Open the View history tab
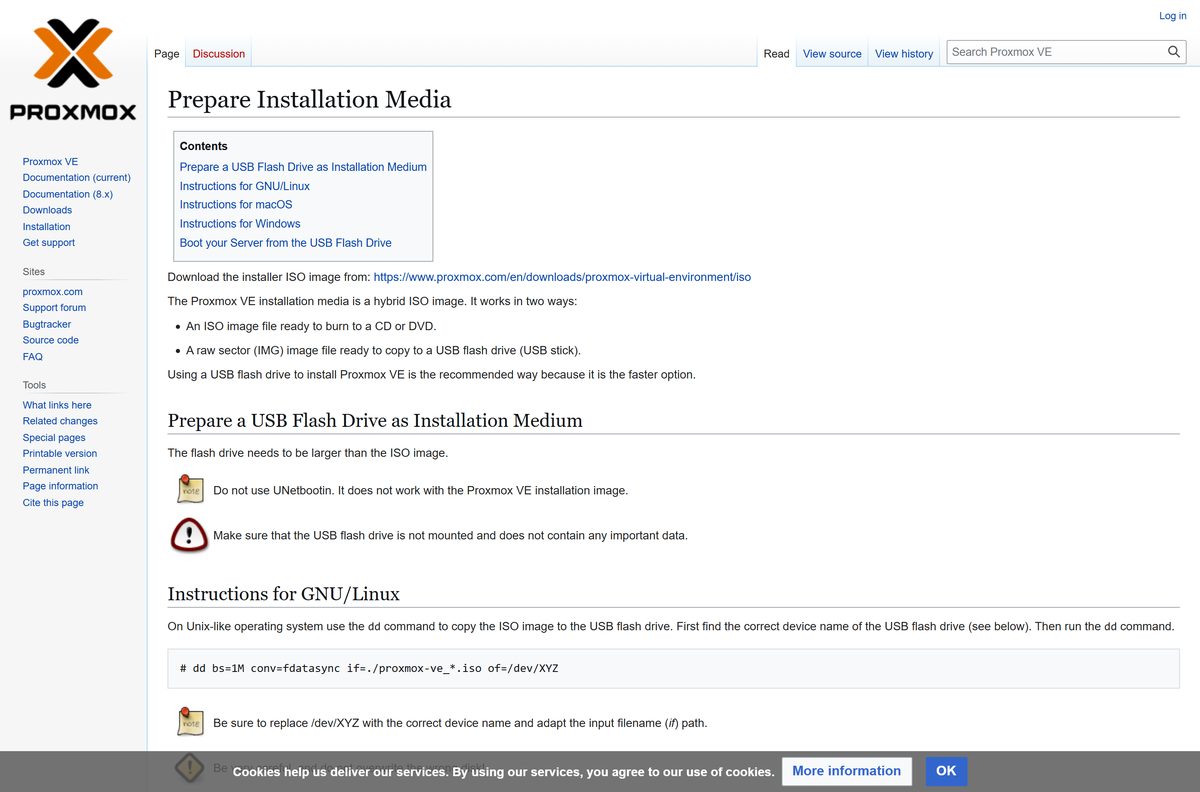1200x792 pixels. (x=904, y=54)
